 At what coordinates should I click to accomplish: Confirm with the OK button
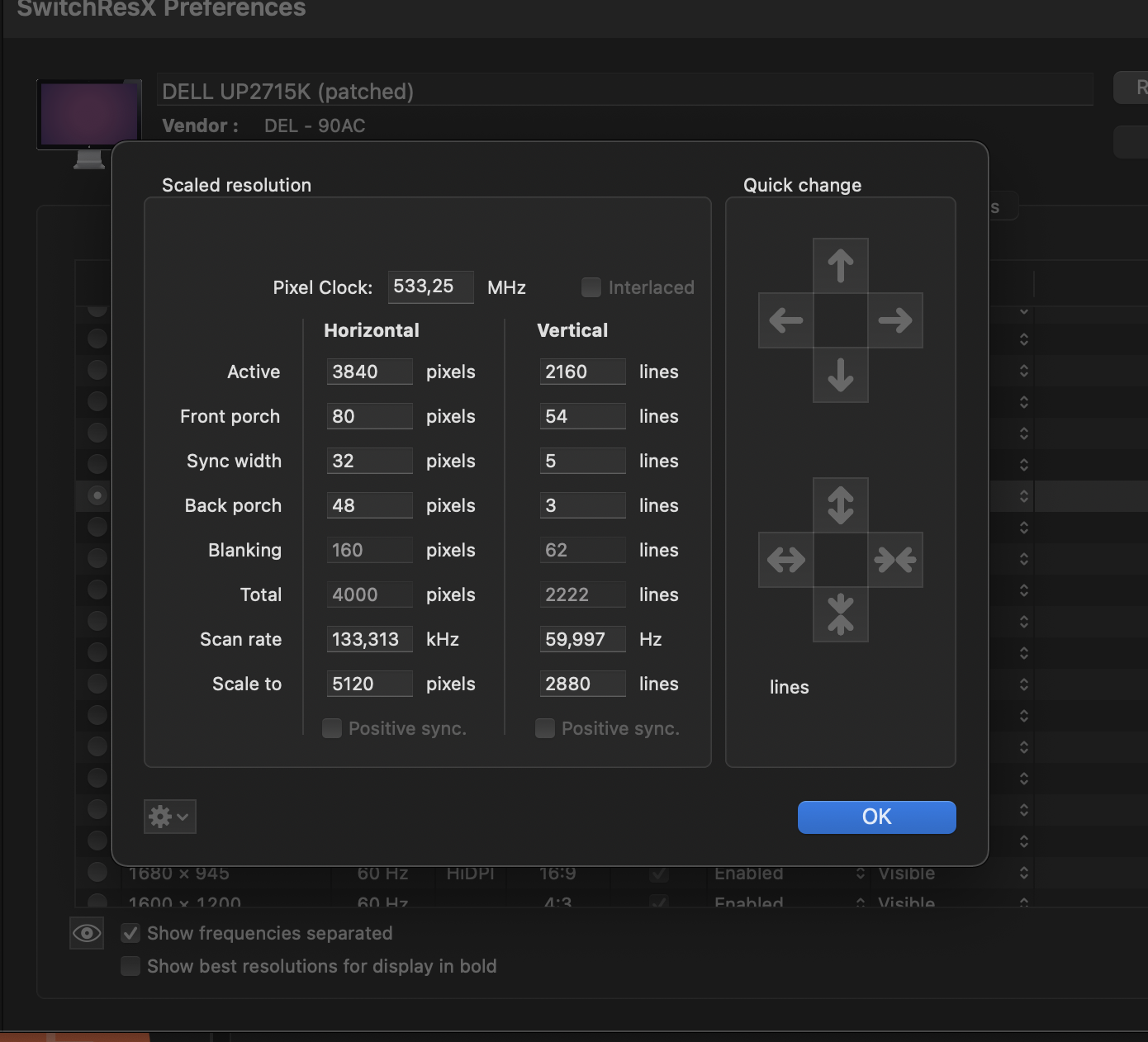pyautogui.click(x=876, y=817)
